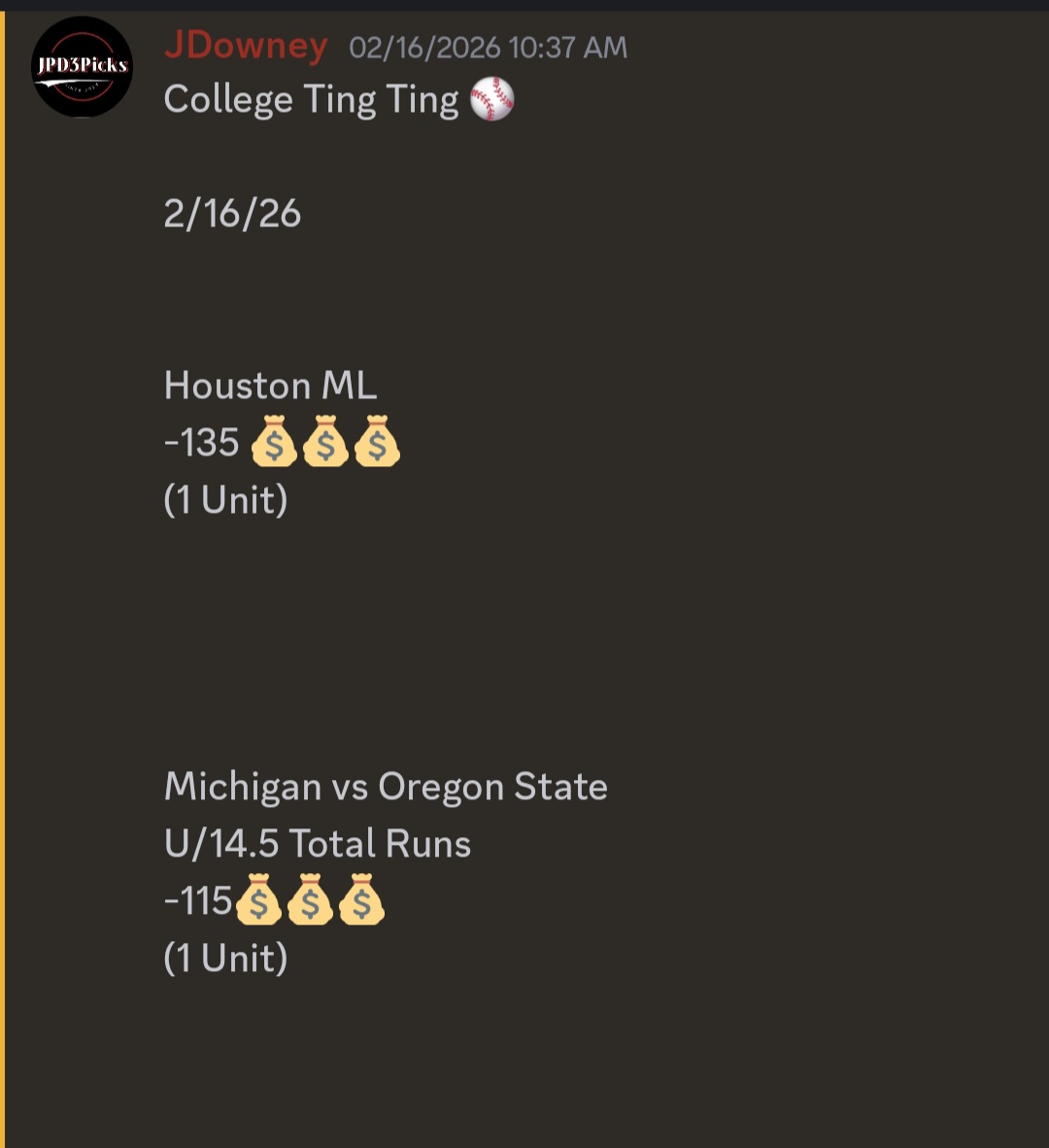Open the JDowney username profile

point(246,46)
